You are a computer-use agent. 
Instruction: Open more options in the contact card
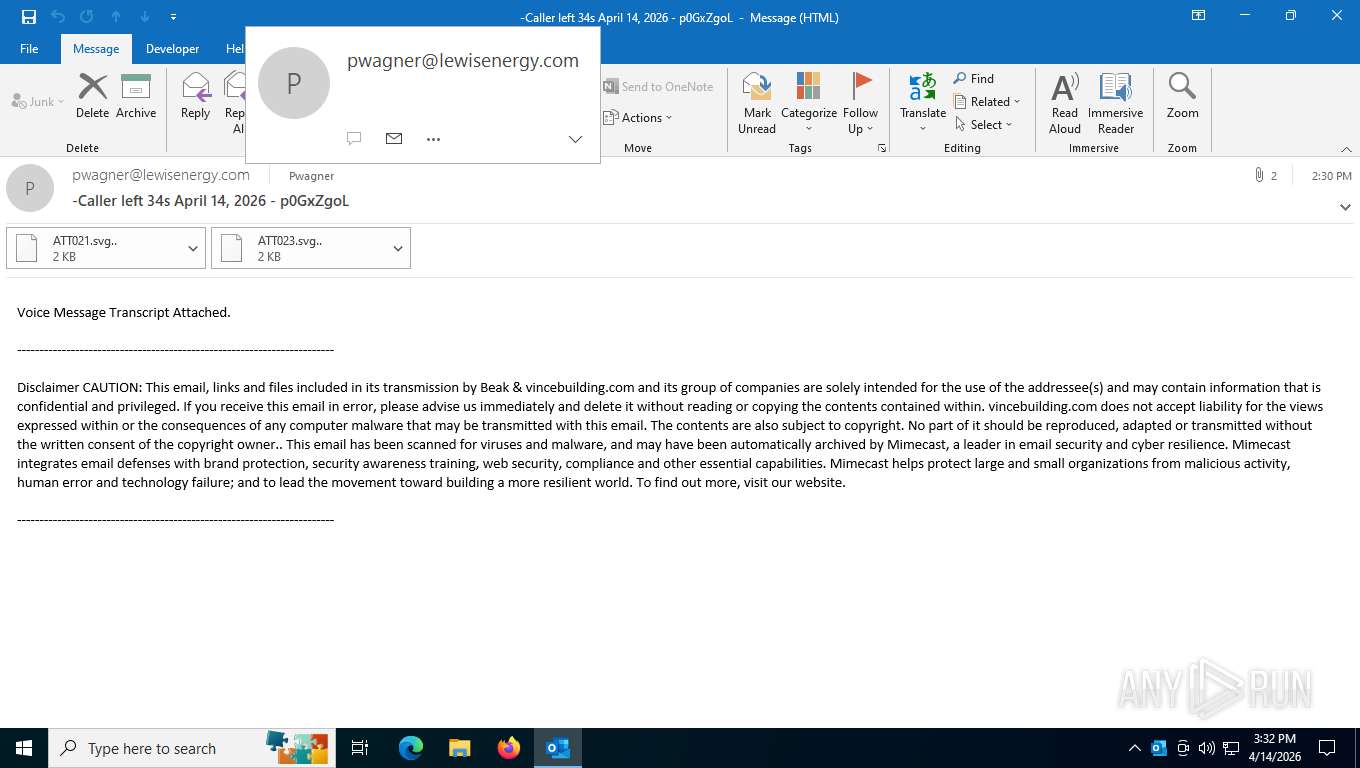coord(433,139)
